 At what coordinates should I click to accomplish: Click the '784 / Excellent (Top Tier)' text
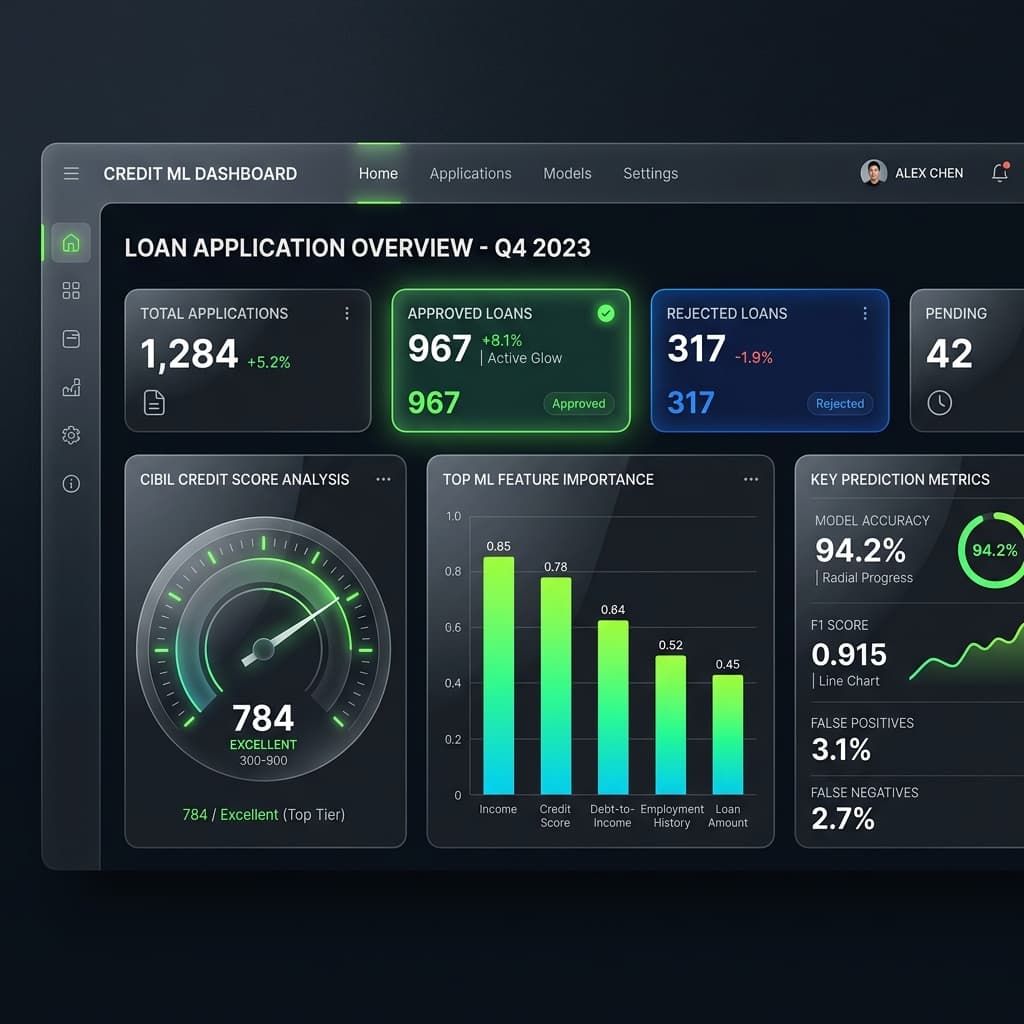(x=263, y=814)
